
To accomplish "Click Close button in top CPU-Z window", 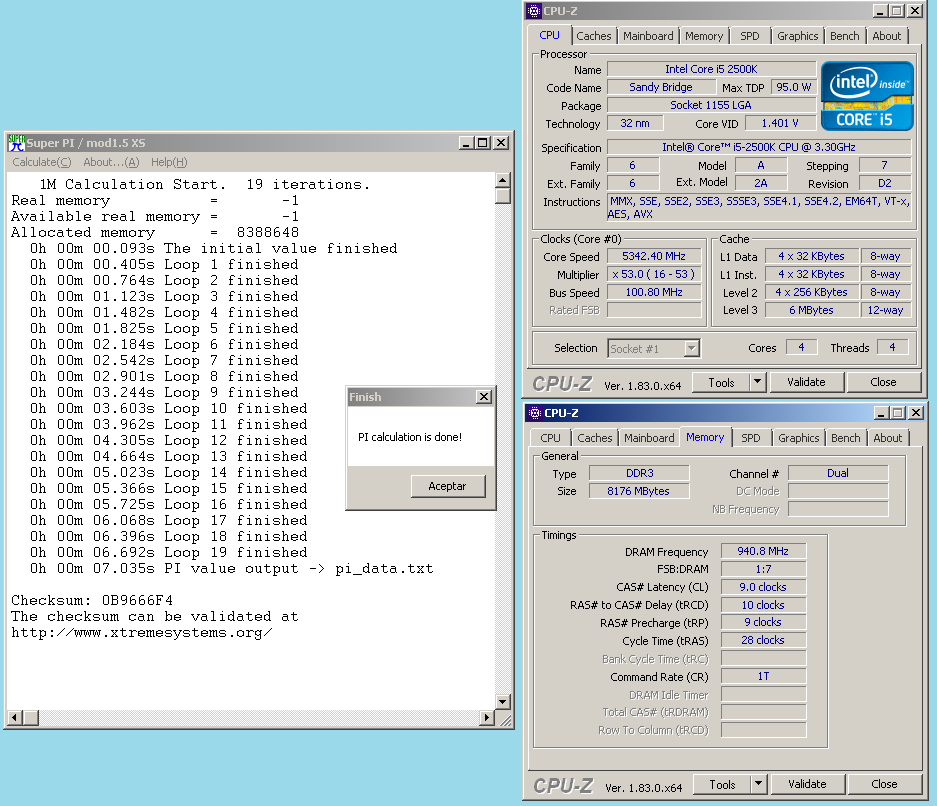I will click(883, 382).
